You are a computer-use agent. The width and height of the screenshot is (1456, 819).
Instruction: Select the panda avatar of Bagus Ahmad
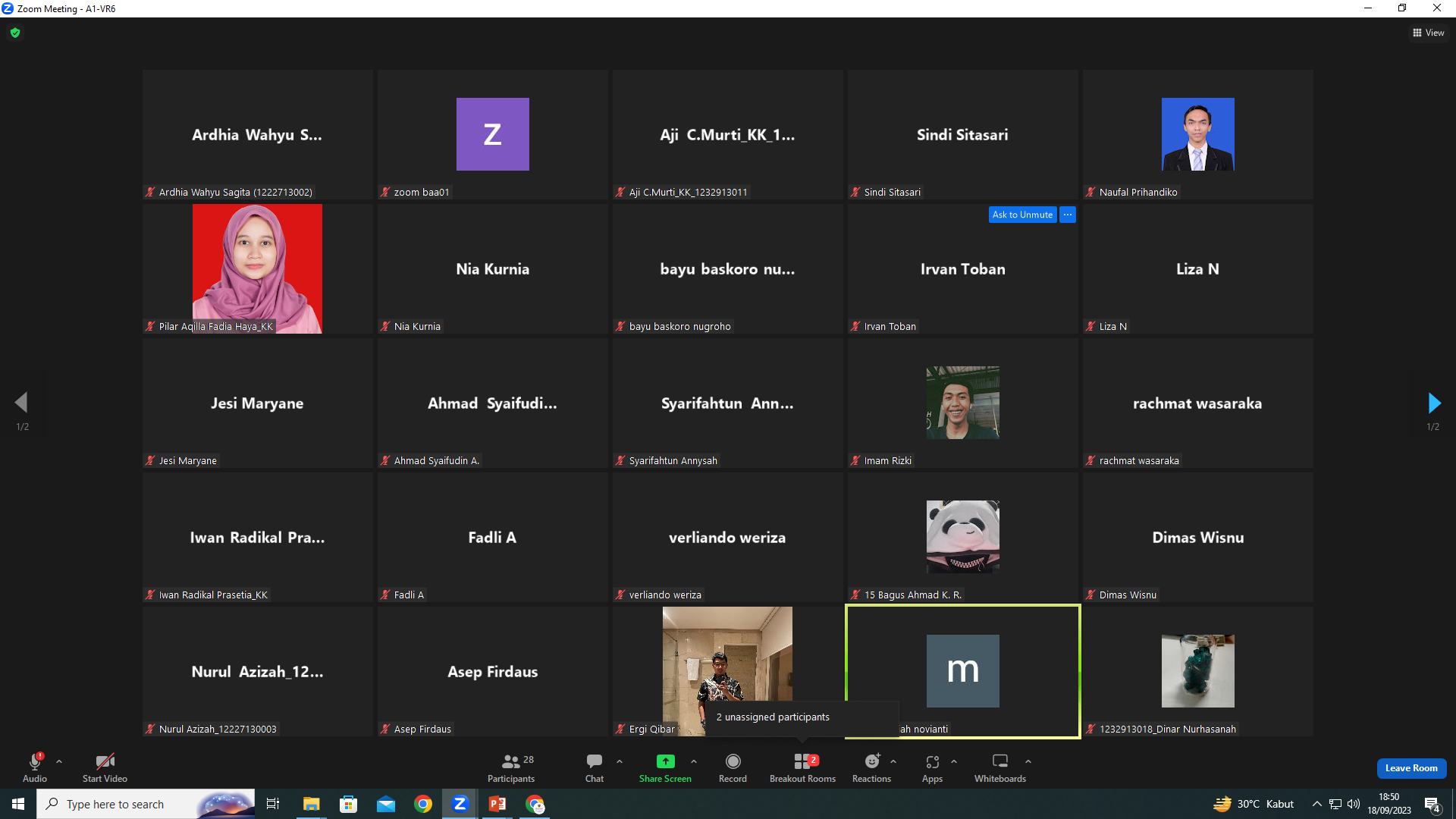(963, 537)
